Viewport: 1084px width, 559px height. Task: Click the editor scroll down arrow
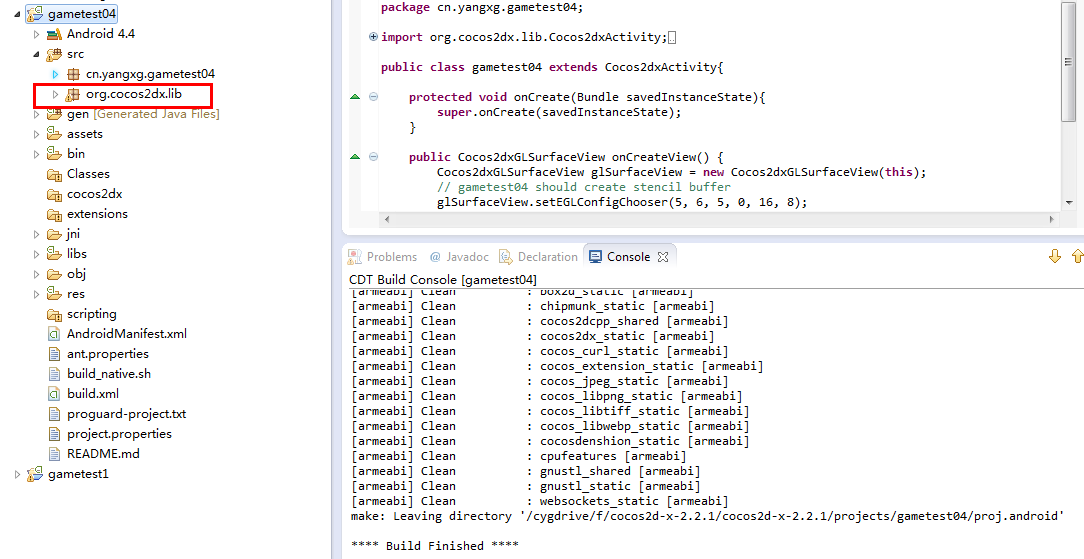click(x=1069, y=203)
